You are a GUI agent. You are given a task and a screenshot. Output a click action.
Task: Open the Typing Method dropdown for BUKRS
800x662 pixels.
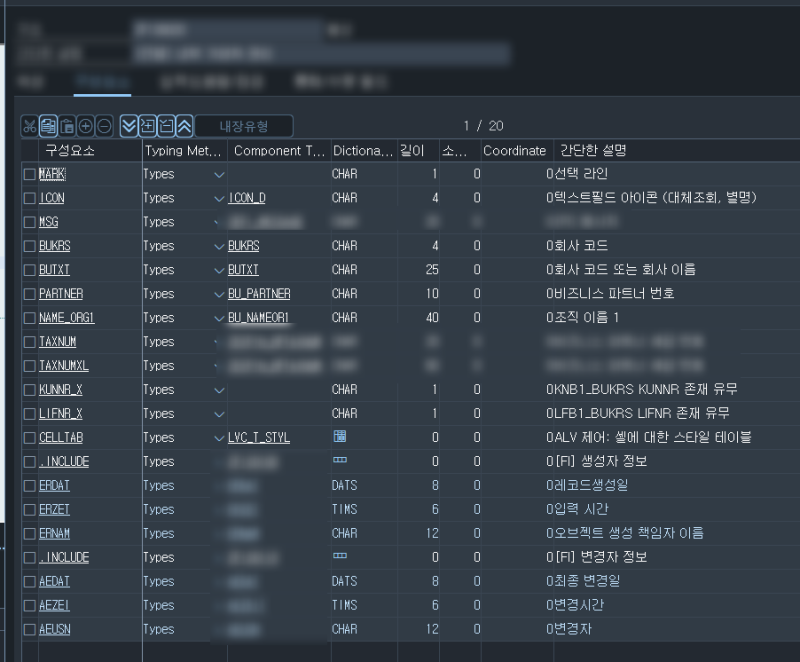[x=218, y=246]
